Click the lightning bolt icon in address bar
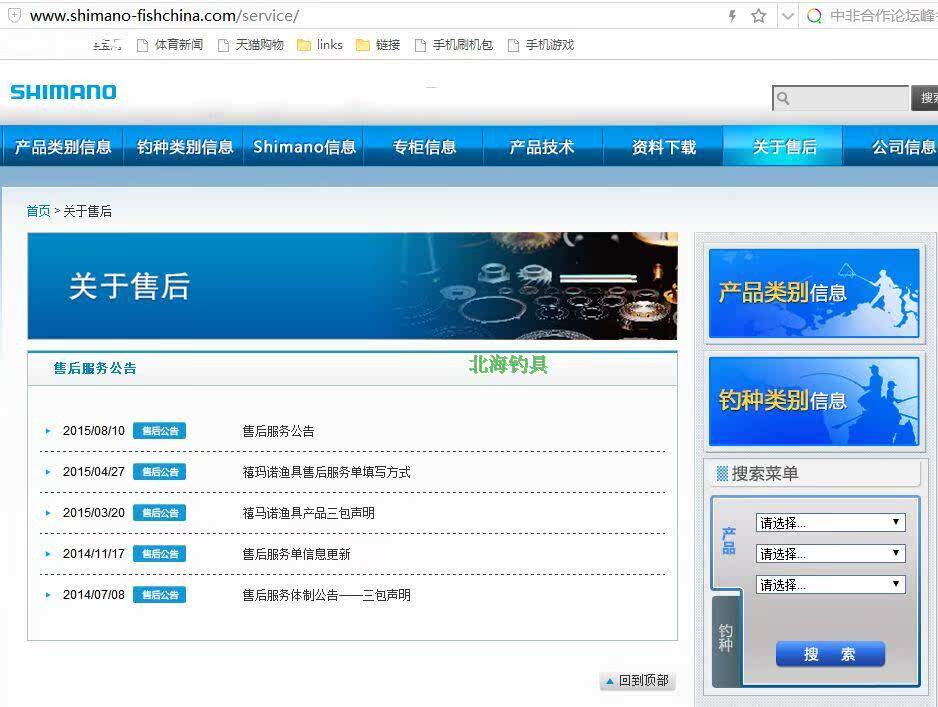Image resolution: width=938 pixels, height=707 pixels. (732, 16)
